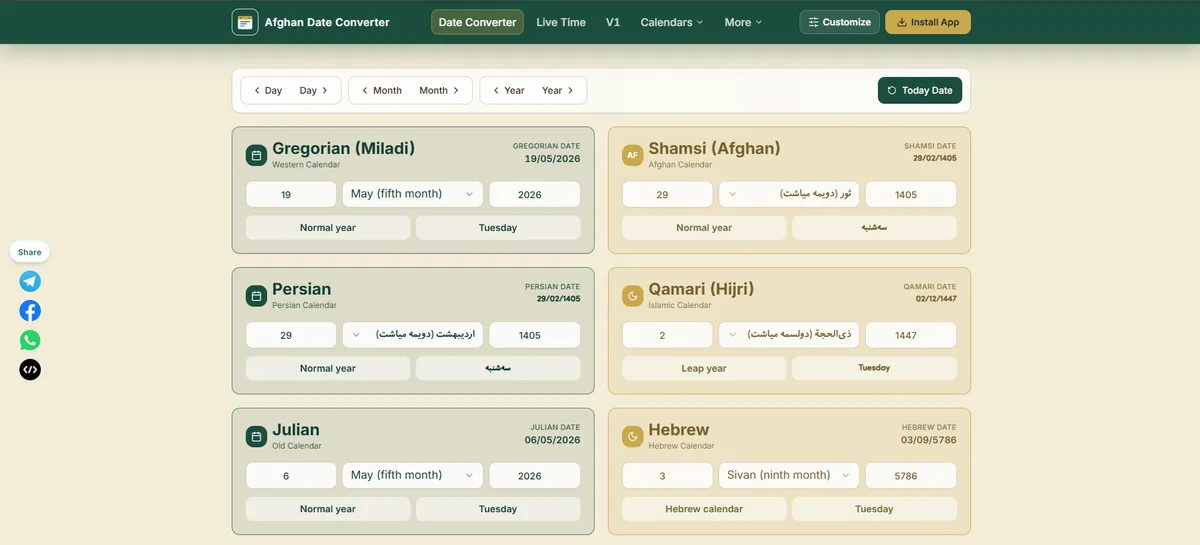Edit the Julian year field
This screenshot has width=1200, height=545.
pyautogui.click(x=535, y=475)
